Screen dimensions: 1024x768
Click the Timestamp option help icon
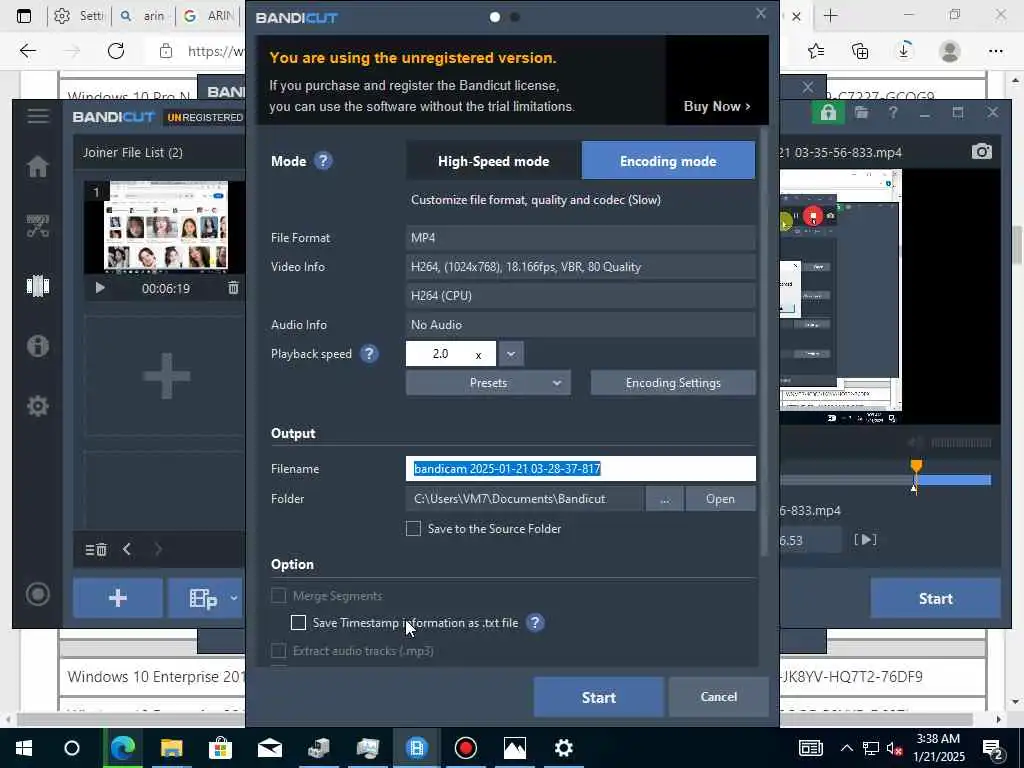coord(535,623)
